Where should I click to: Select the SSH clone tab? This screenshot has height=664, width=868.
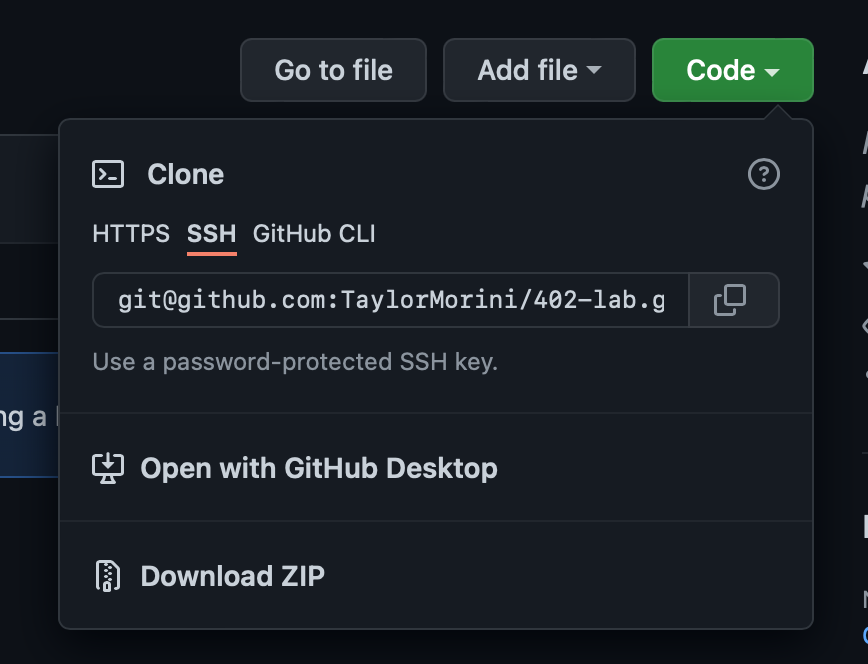[212, 234]
